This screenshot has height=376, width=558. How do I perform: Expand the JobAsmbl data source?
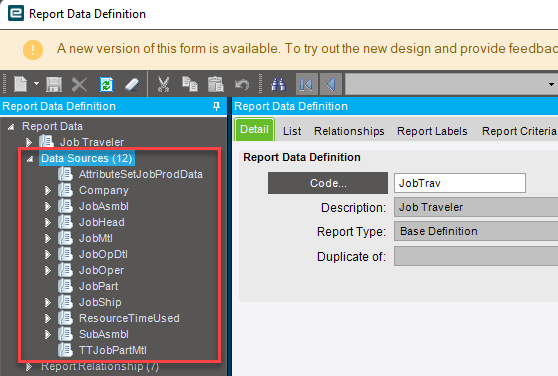click(48, 207)
